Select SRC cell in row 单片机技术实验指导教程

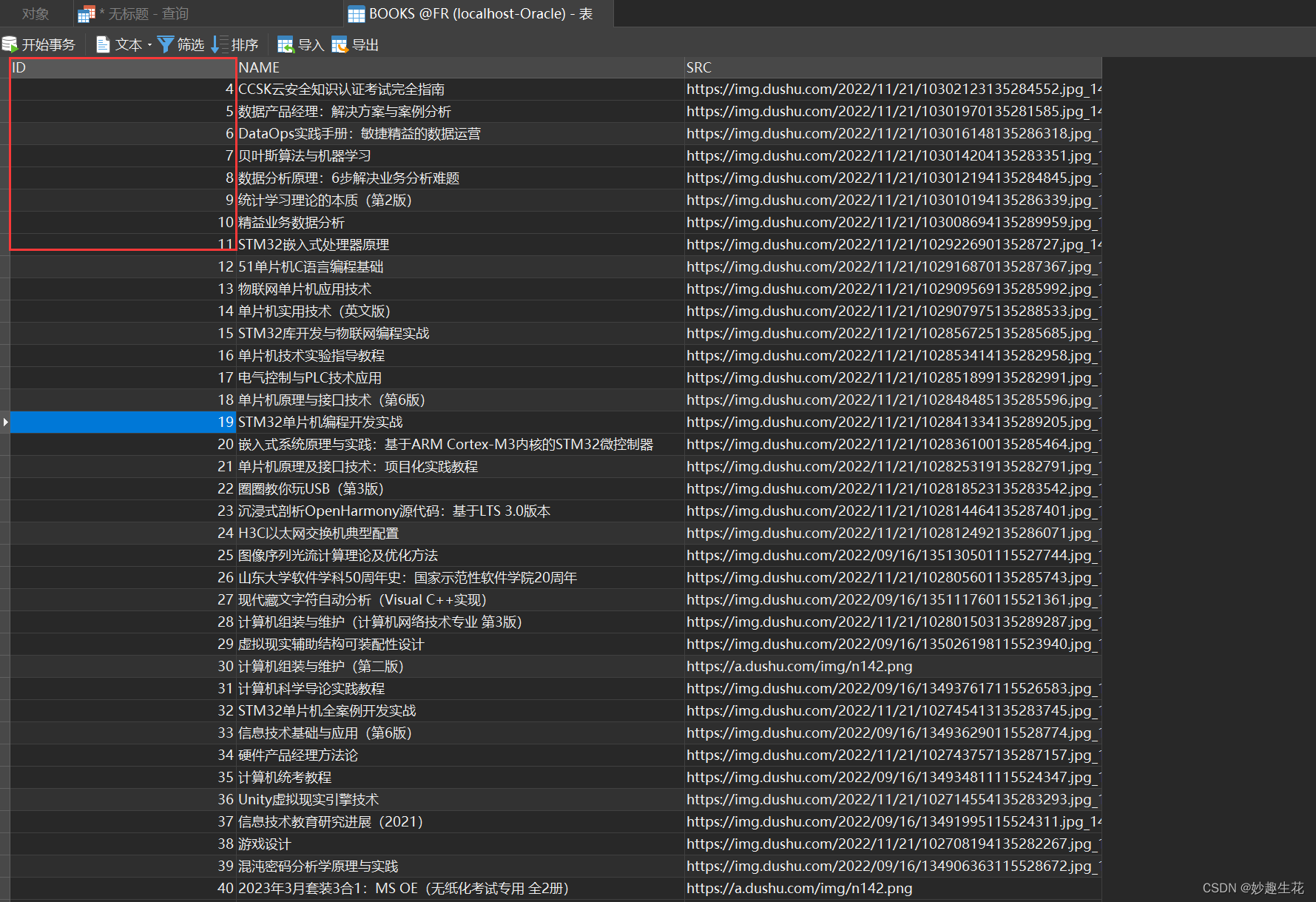(x=893, y=355)
